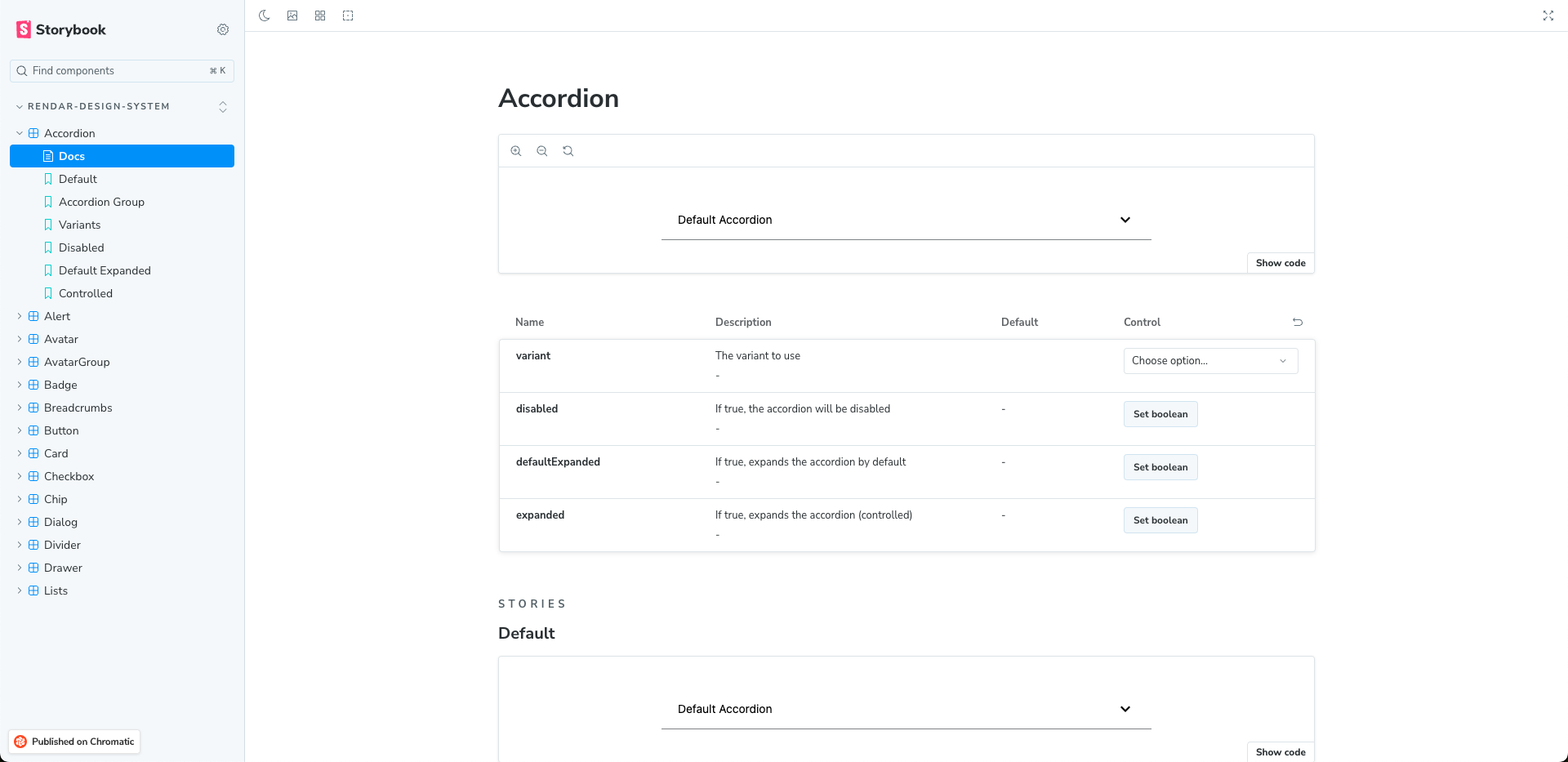
Task: Click the Docs document icon
Action: pyautogui.click(x=48, y=156)
